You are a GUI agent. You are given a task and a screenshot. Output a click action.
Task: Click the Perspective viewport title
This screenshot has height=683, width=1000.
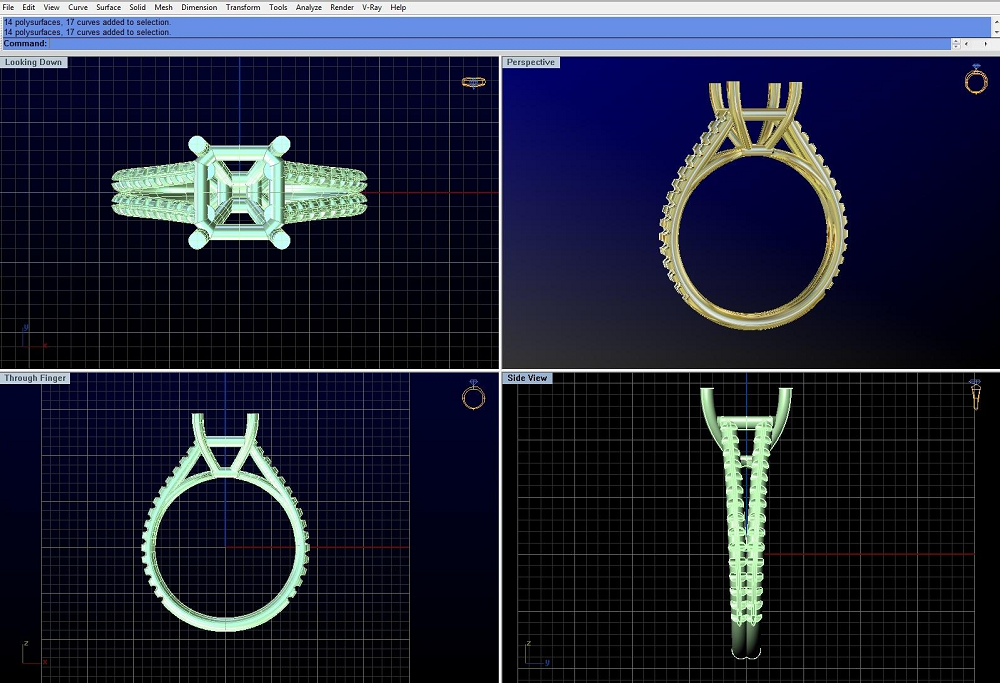click(531, 62)
